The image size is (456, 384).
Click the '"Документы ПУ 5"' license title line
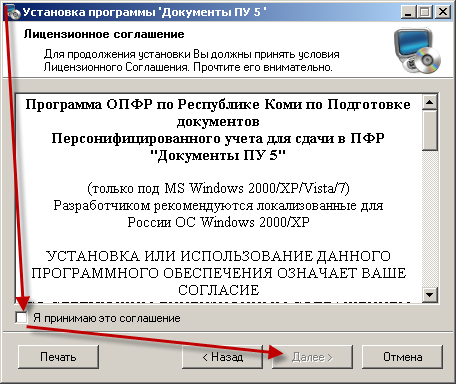(218, 155)
